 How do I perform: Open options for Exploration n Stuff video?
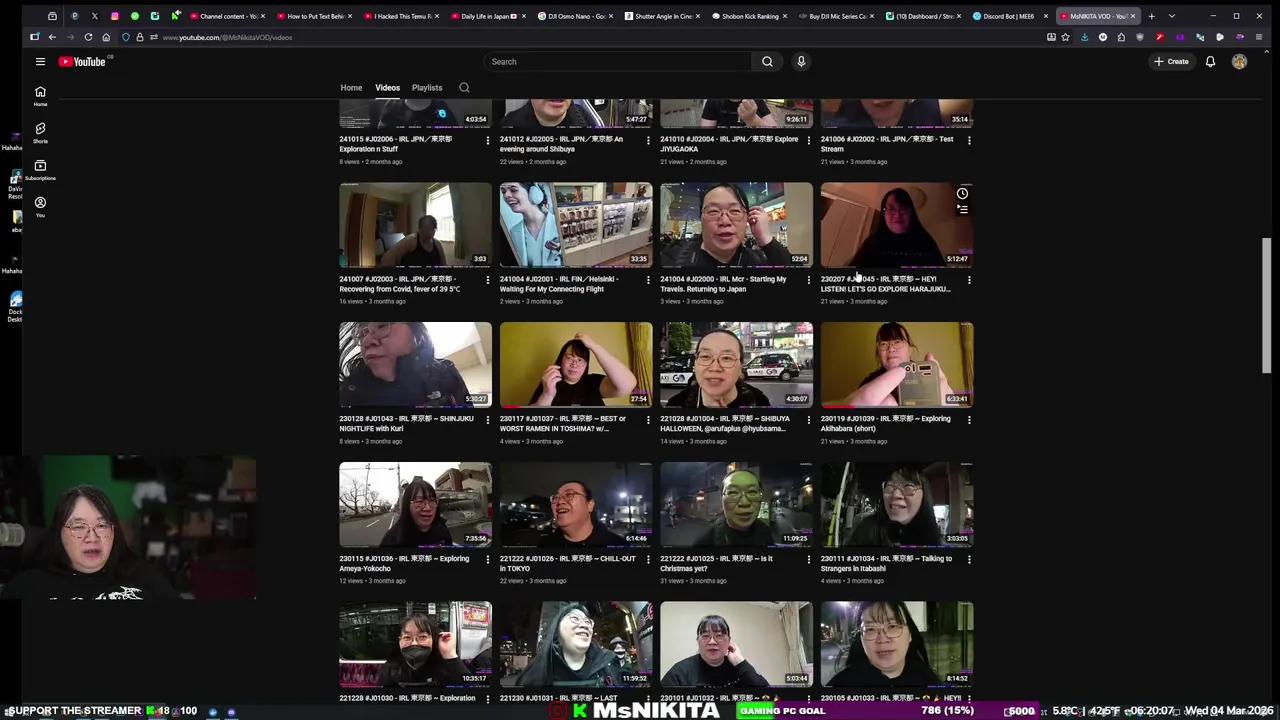coord(488,140)
